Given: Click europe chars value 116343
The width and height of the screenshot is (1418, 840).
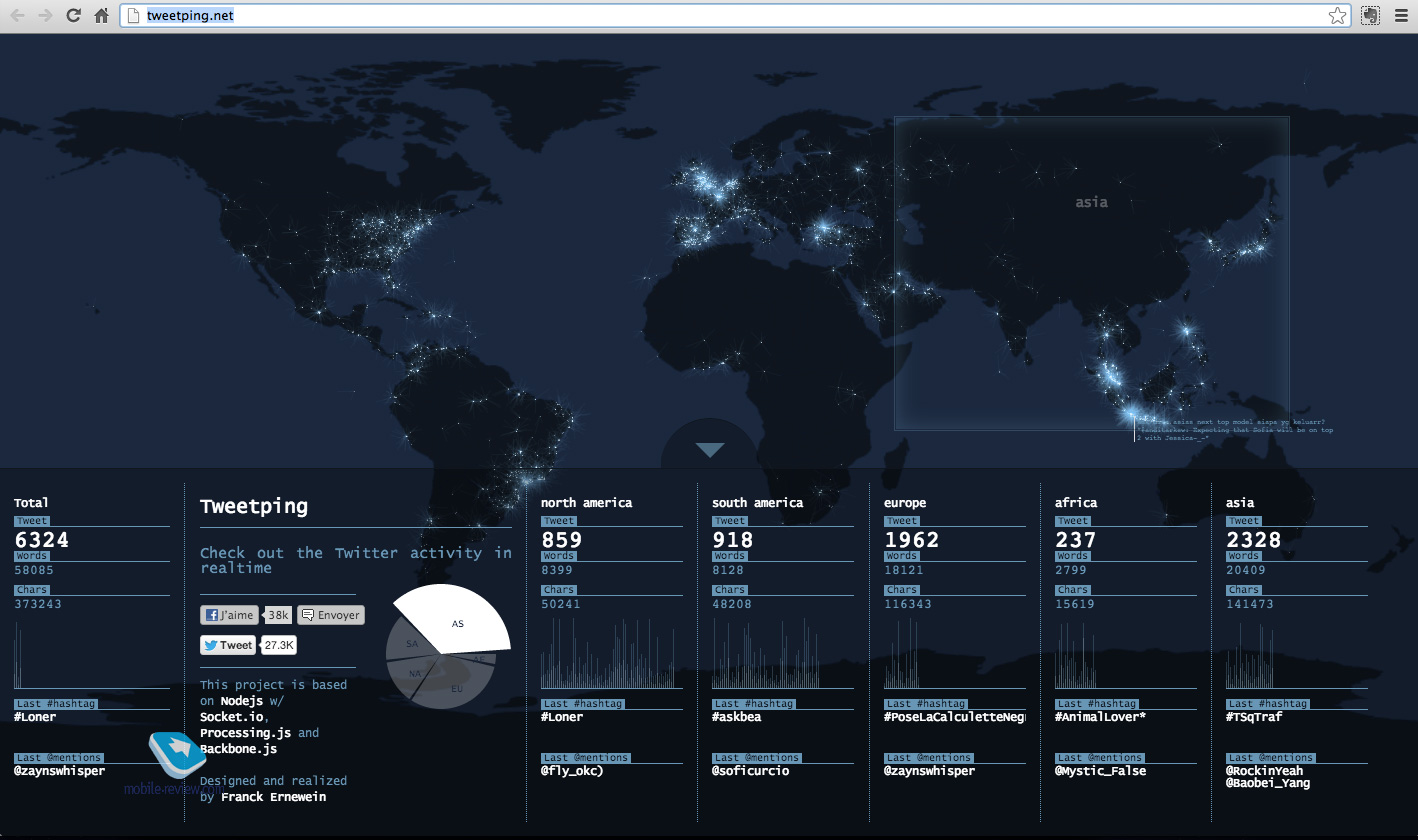Looking at the screenshot, I should pos(908,604).
